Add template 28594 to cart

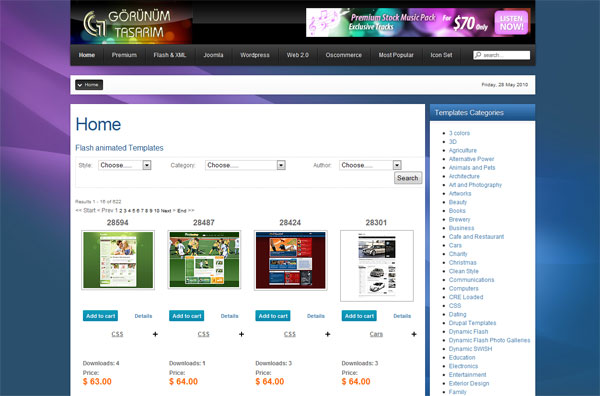point(100,316)
